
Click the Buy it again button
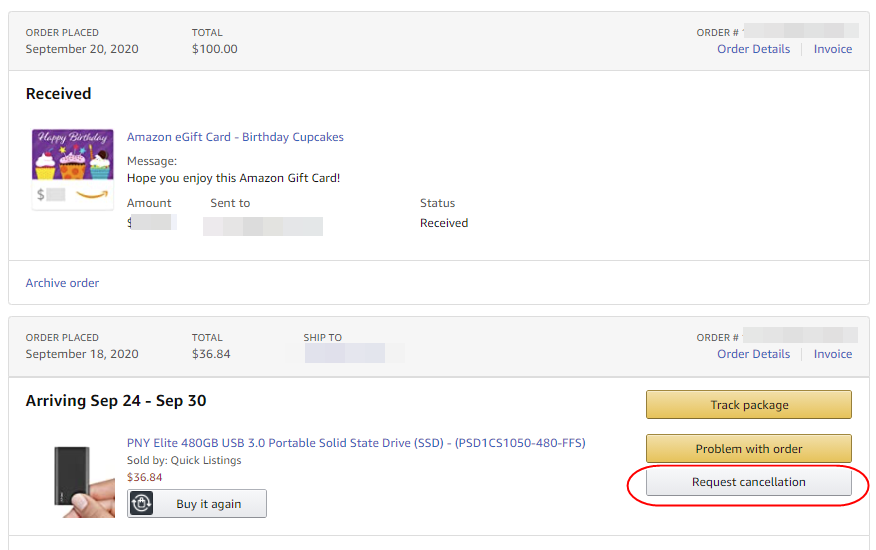(197, 504)
